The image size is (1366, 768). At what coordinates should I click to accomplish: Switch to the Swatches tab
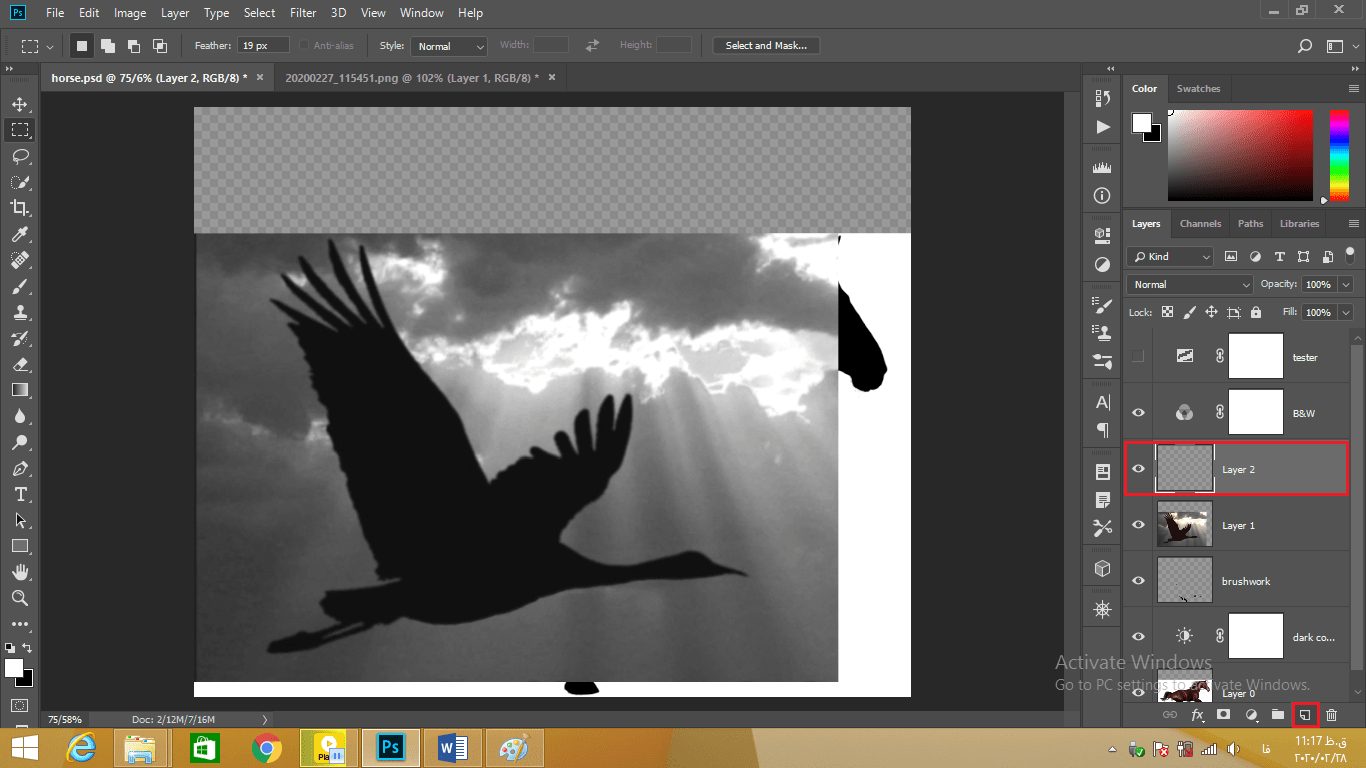[1198, 88]
